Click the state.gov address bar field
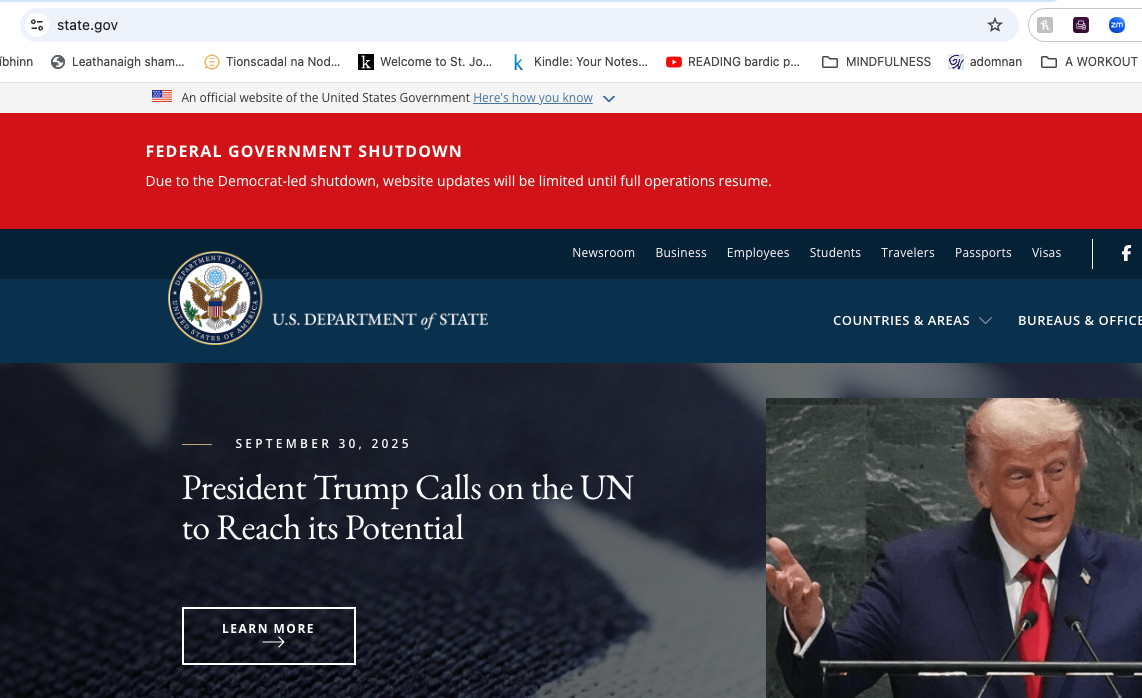 pyautogui.click(x=510, y=26)
